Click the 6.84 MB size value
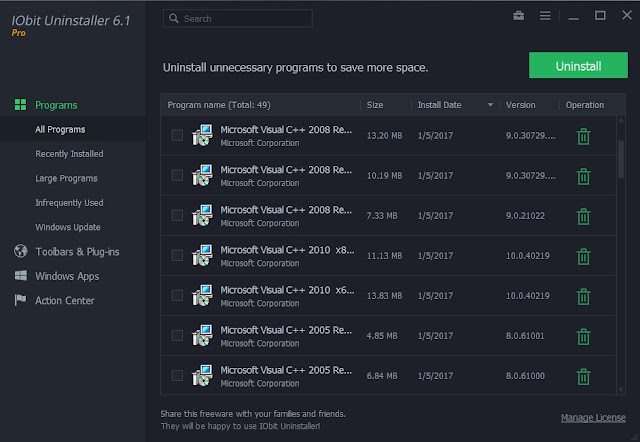Viewport: 640px width, 442px height. [x=382, y=375]
